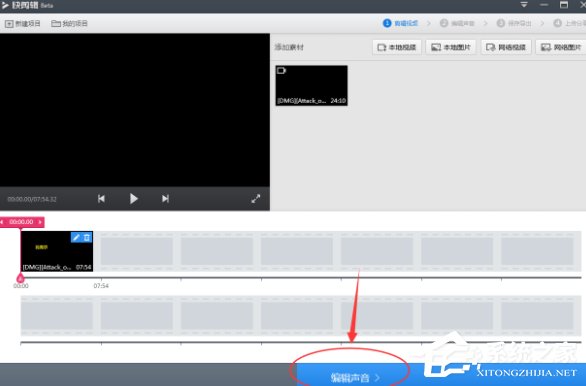Add 本地图片 local picture
The width and height of the screenshot is (586, 386).
pyautogui.click(x=451, y=47)
